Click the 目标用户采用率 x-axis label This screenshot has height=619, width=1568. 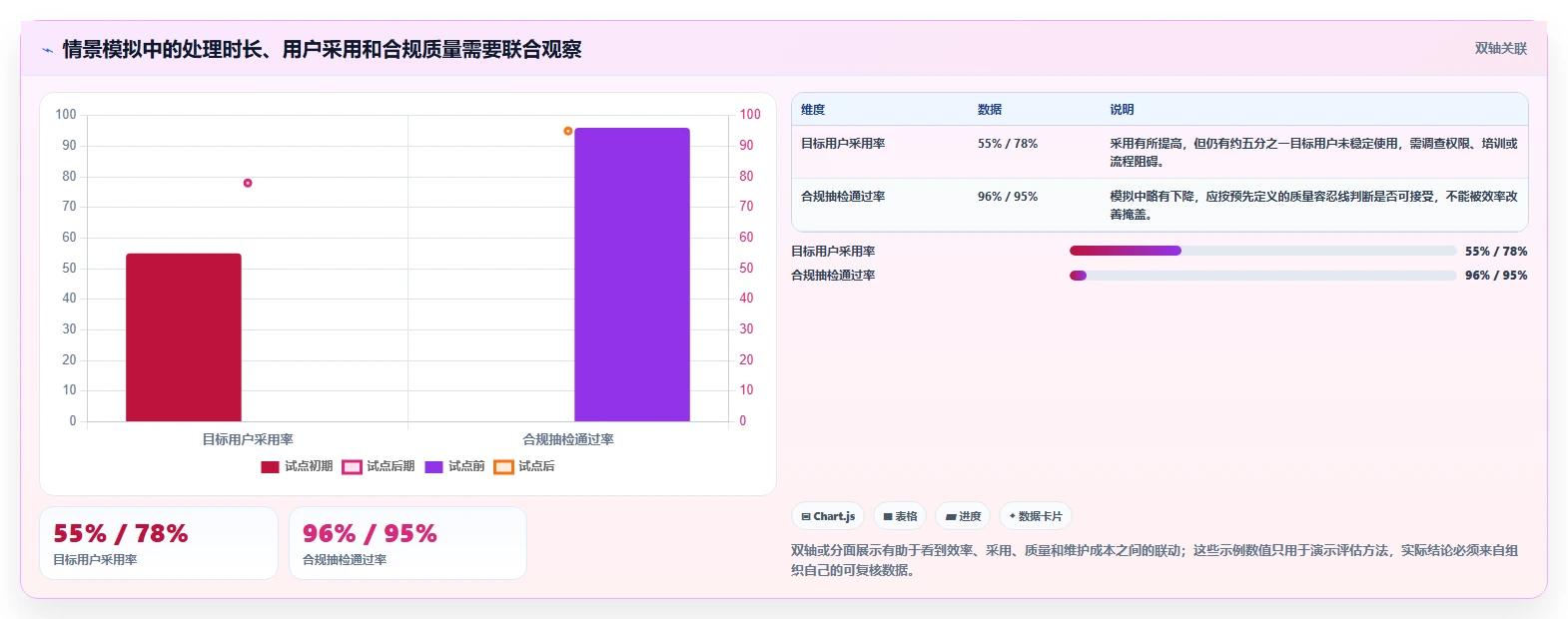(x=248, y=439)
